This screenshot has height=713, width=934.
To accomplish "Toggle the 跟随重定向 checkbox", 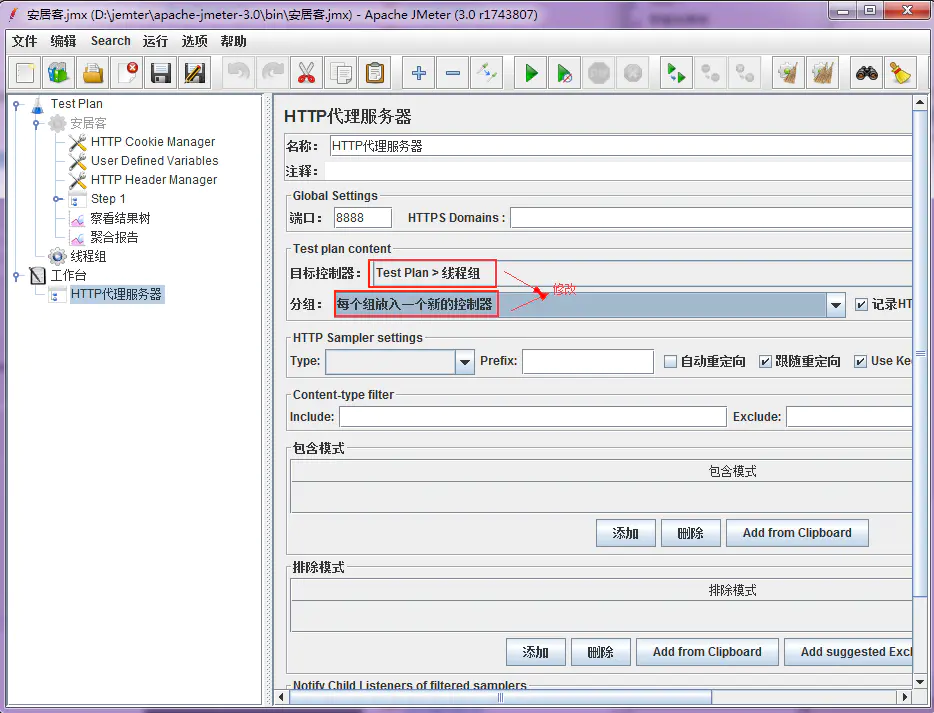I will (765, 362).
